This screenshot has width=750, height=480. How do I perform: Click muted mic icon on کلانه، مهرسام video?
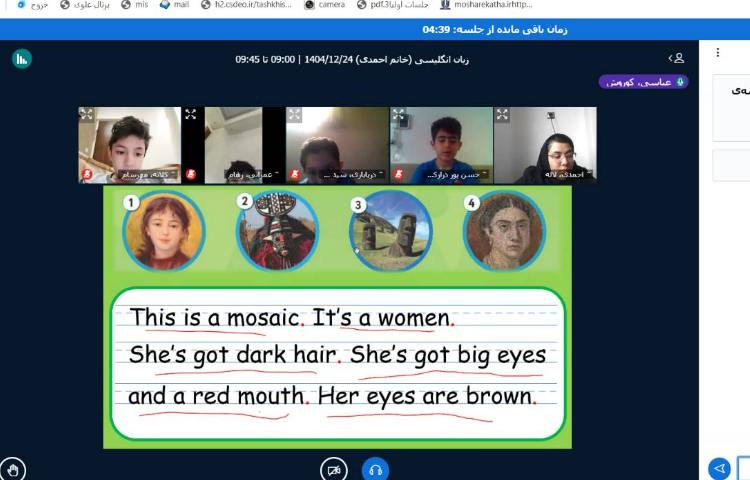click(87, 174)
